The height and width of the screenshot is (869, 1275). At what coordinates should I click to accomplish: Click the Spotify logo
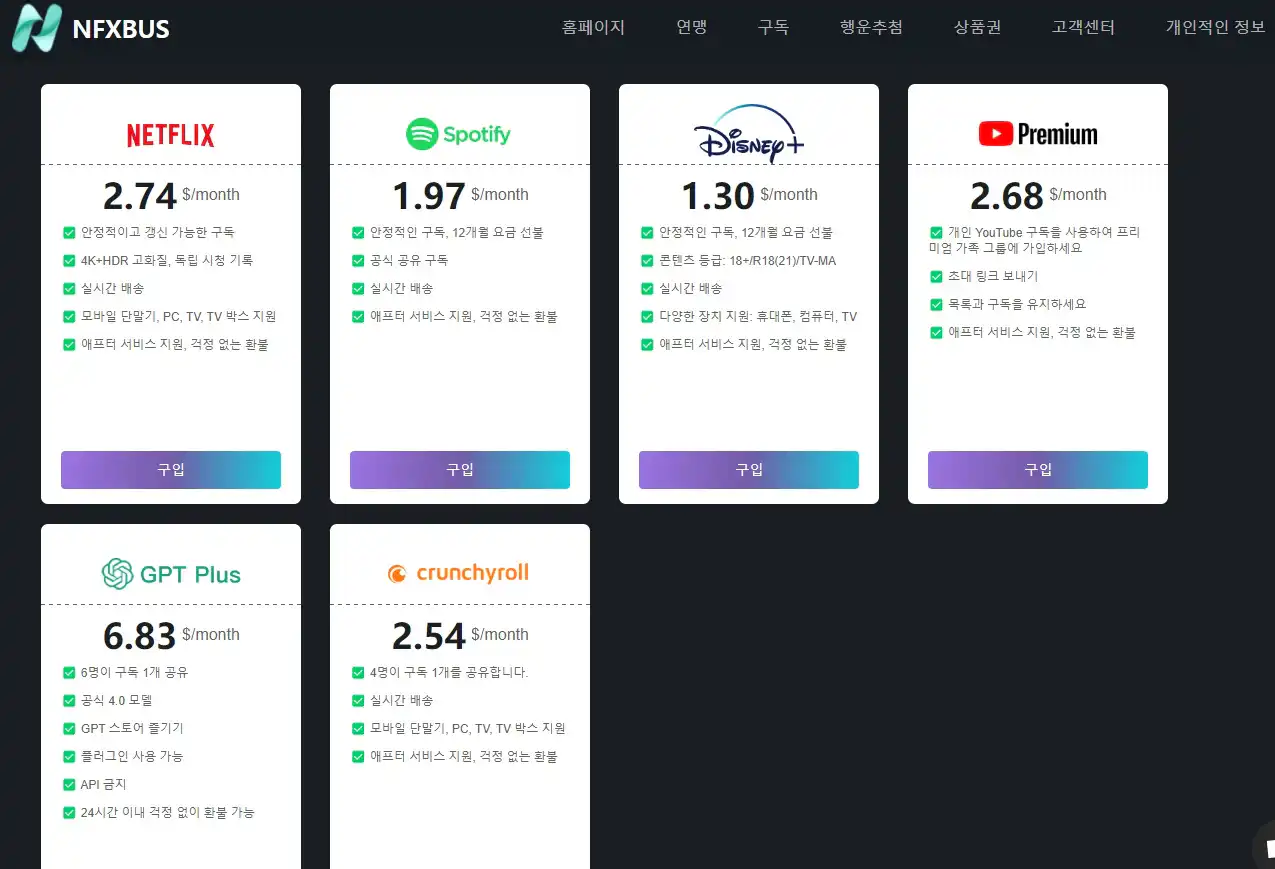tap(459, 134)
